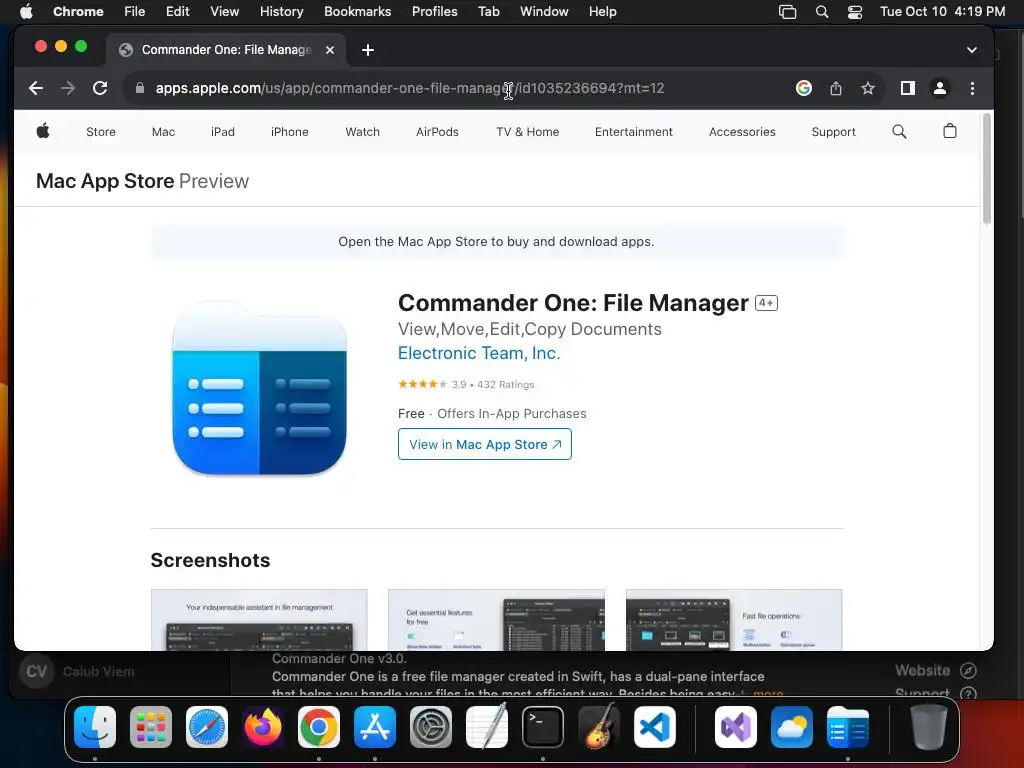Open second screenshot 'Get essential features'
1024x768 pixels.
(496, 620)
